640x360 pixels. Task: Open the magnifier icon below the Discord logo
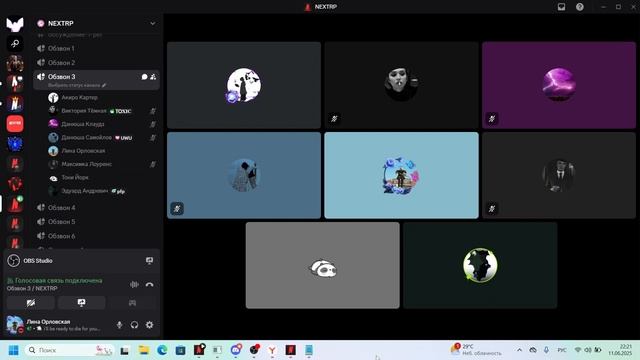(x=15, y=43)
